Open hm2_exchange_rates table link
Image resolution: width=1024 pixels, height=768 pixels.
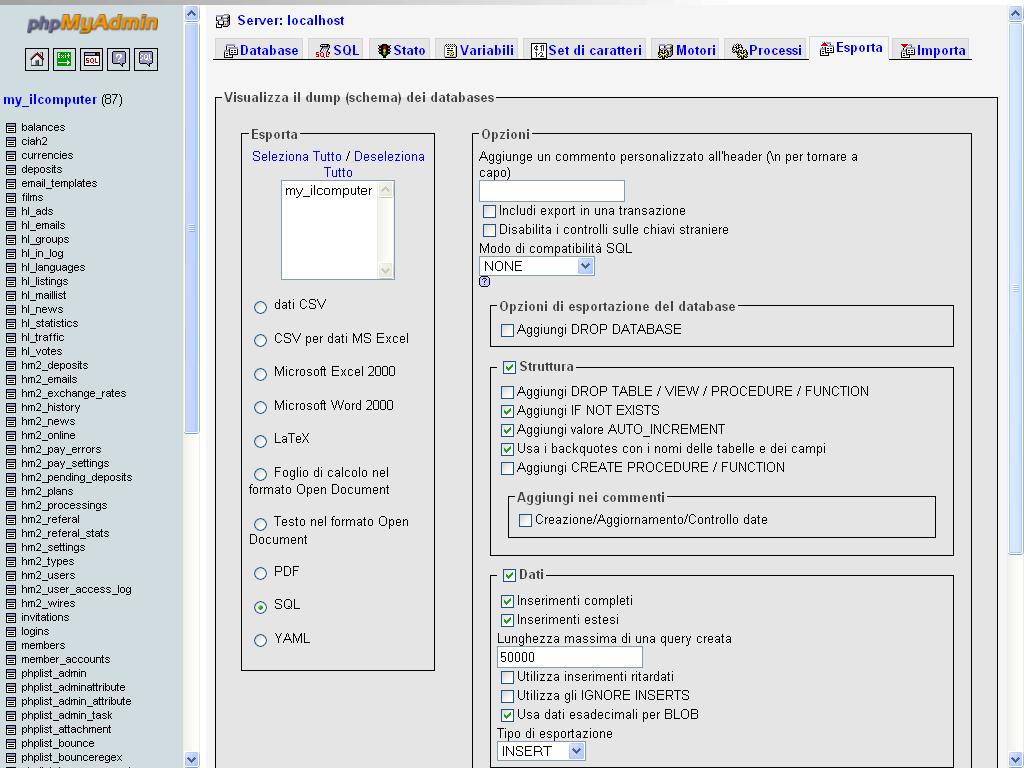(74, 393)
